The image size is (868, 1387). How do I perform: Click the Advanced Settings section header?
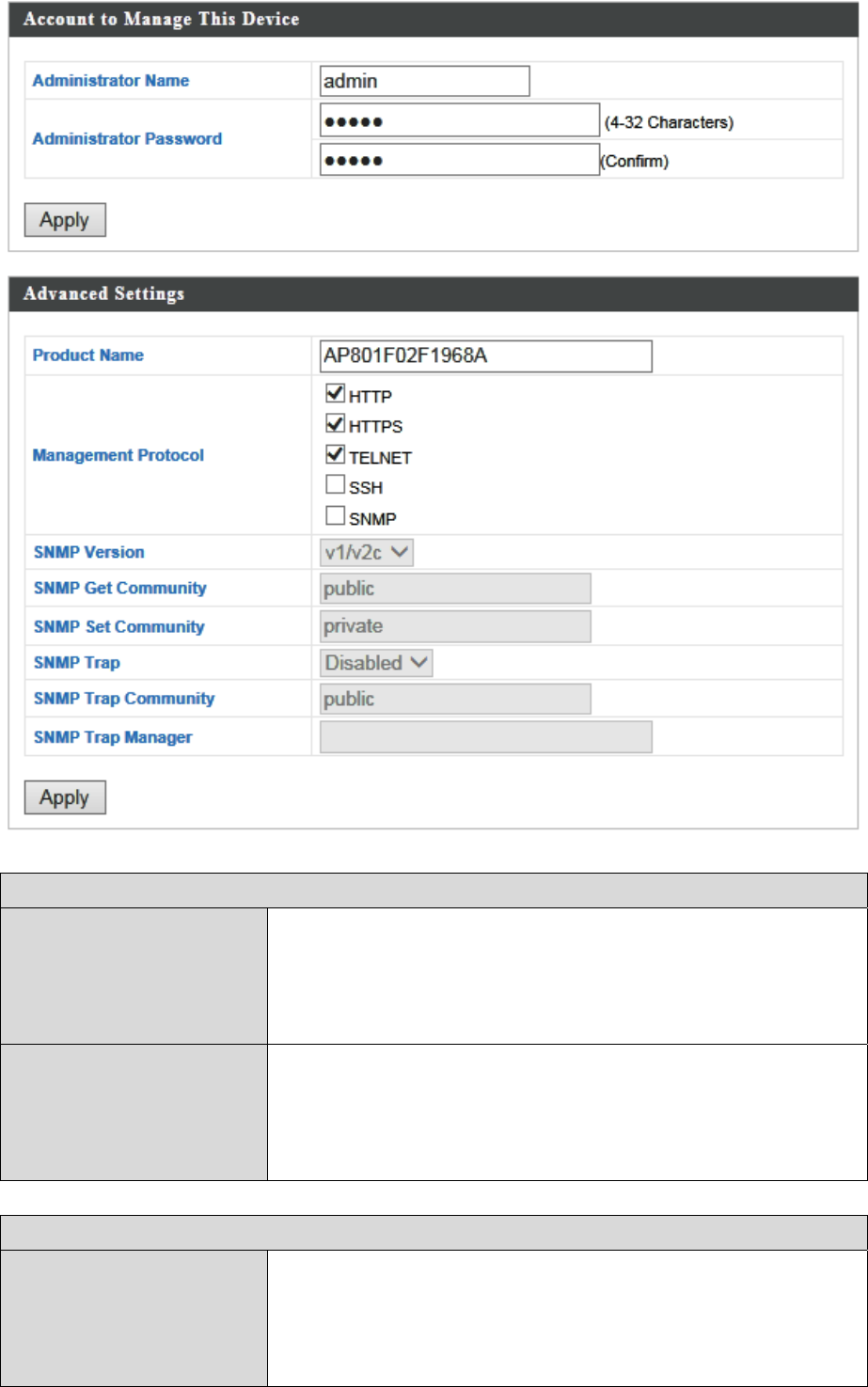coord(103,294)
